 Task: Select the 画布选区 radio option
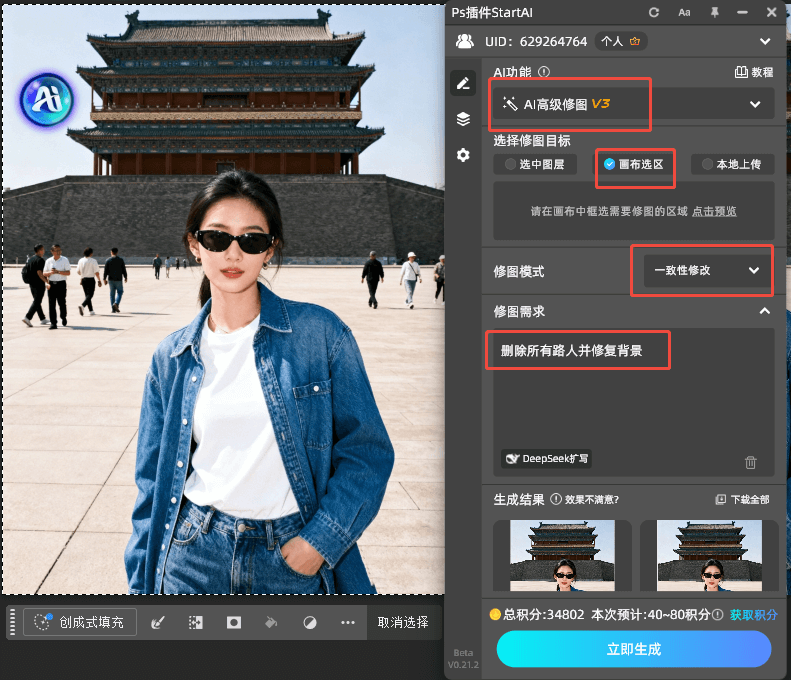pyautogui.click(x=634, y=164)
